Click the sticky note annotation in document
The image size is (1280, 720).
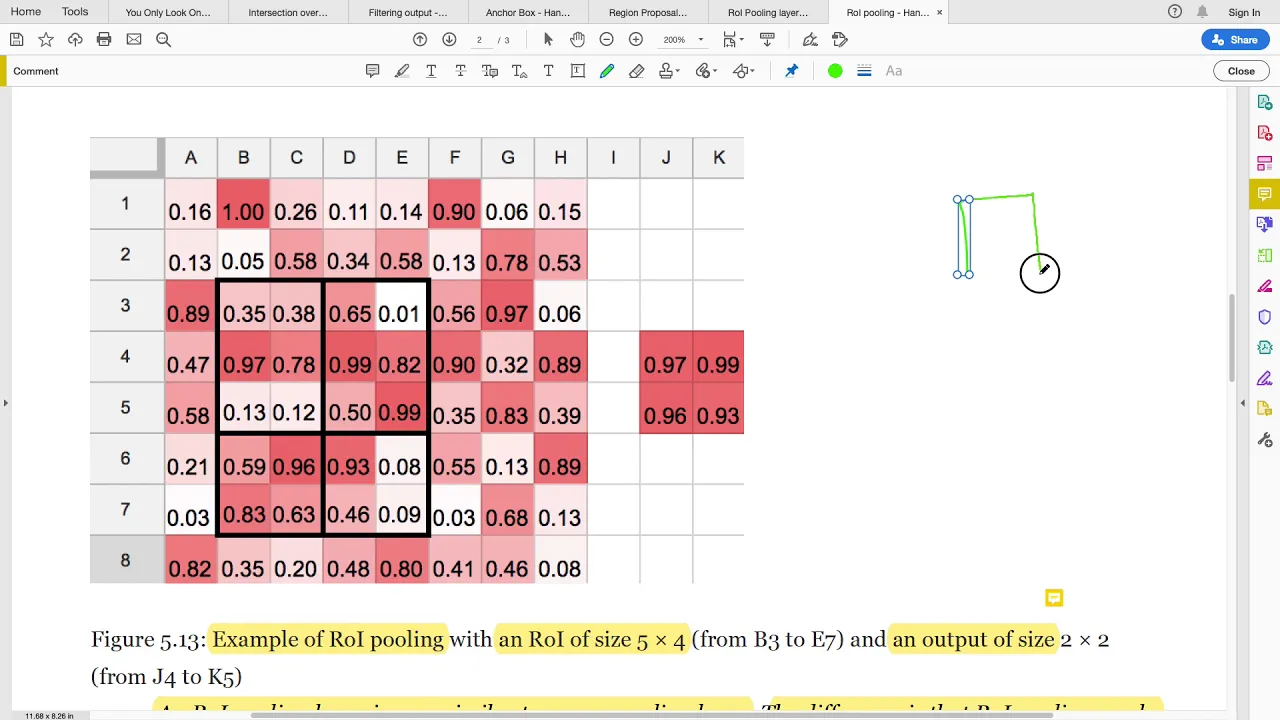click(x=1054, y=598)
